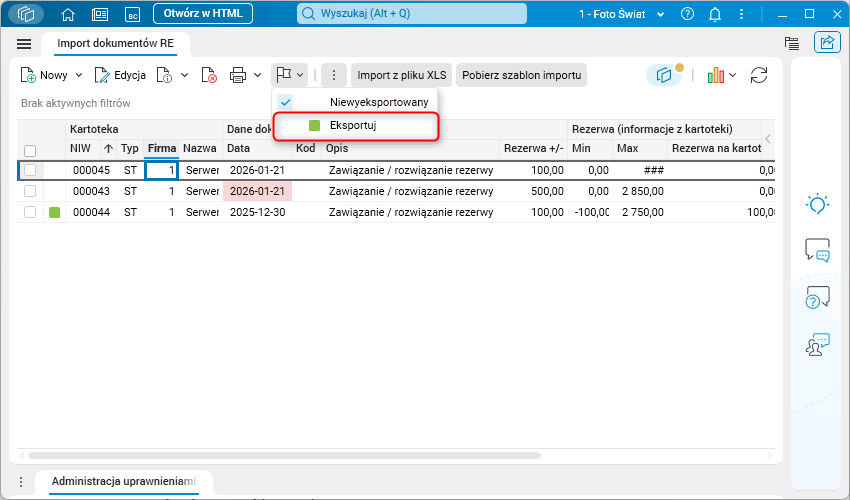The height and width of the screenshot is (500, 850).
Task: Click the -100,00 Min value
Action: coord(591,212)
